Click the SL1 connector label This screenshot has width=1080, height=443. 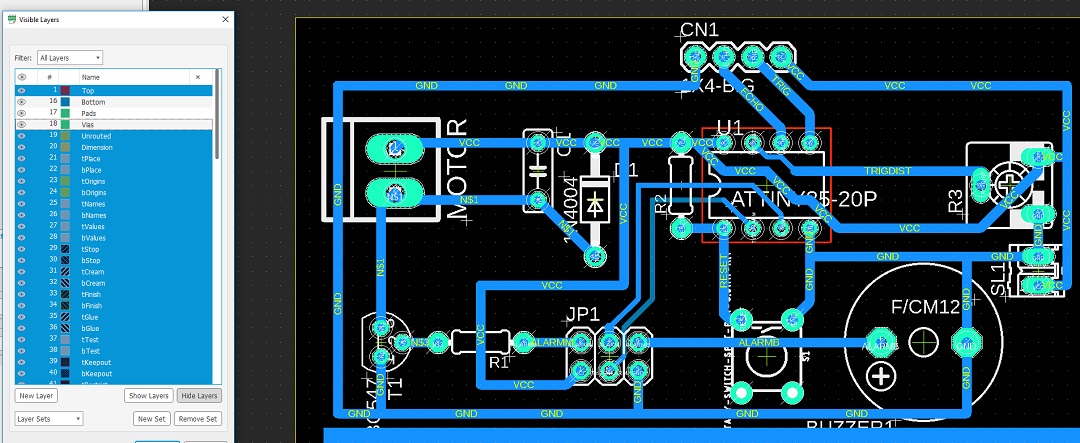pyautogui.click(x=999, y=279)
